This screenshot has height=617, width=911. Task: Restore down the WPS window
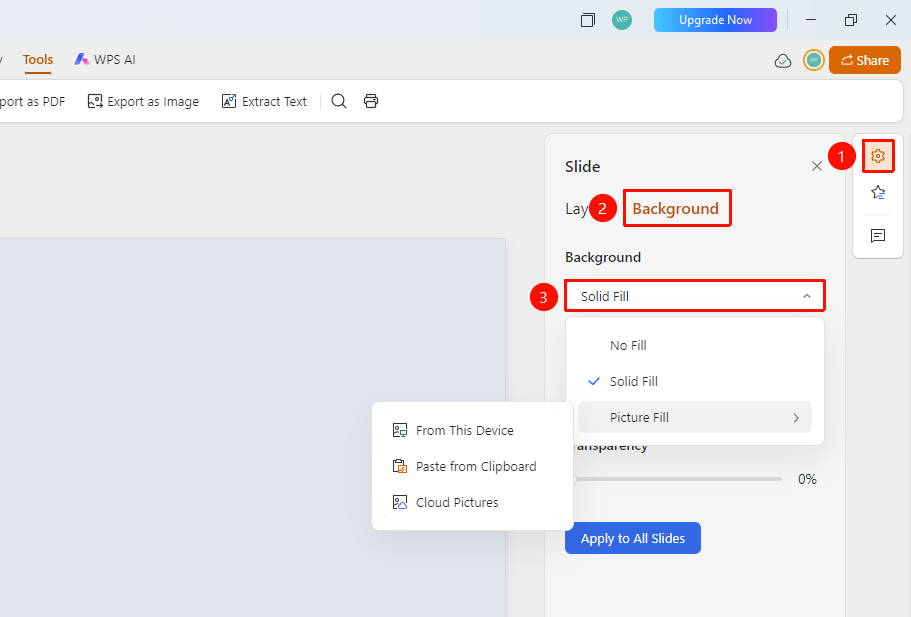[x=851, y=20]
